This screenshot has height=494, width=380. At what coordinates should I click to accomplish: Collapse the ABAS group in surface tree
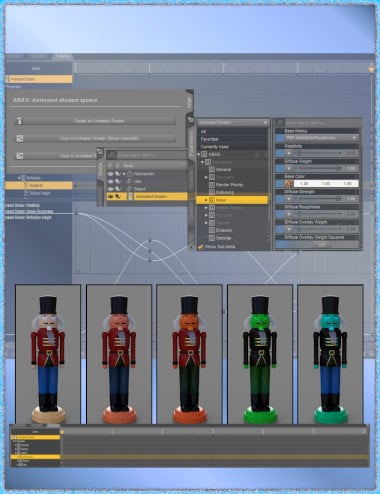click(199, 154)
